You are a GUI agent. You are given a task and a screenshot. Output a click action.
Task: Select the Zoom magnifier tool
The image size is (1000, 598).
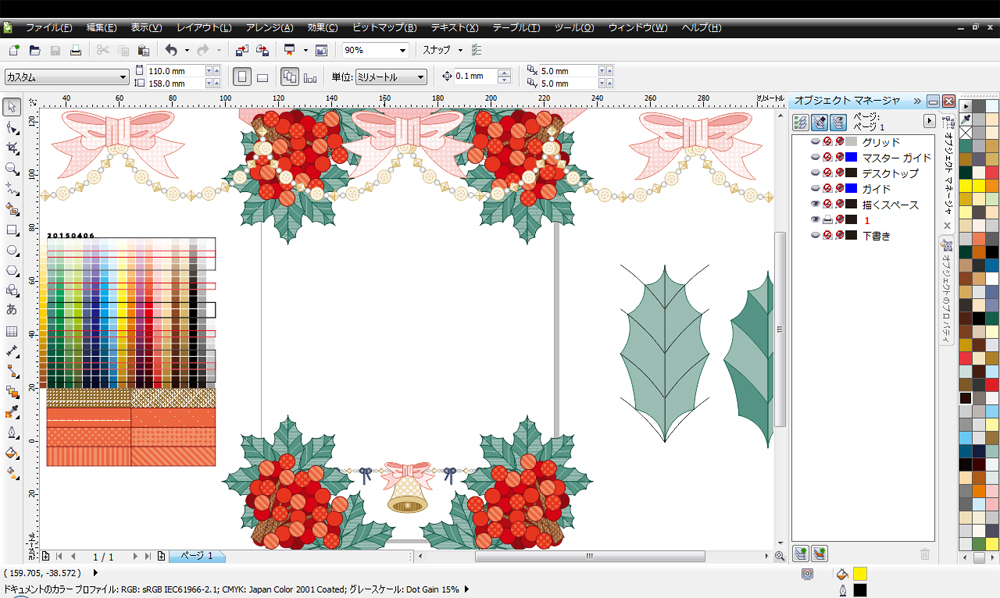[x=12, y=168]
